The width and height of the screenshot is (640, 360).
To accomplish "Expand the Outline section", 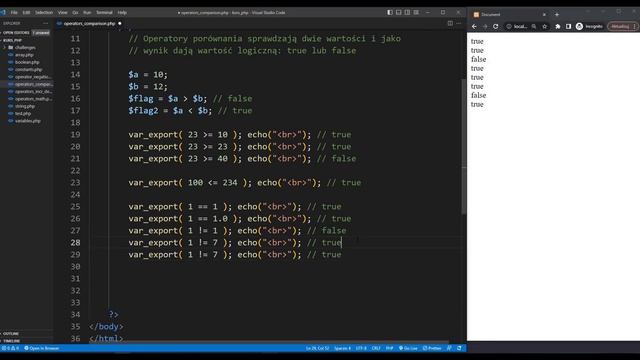I will [x=11, y=334].
